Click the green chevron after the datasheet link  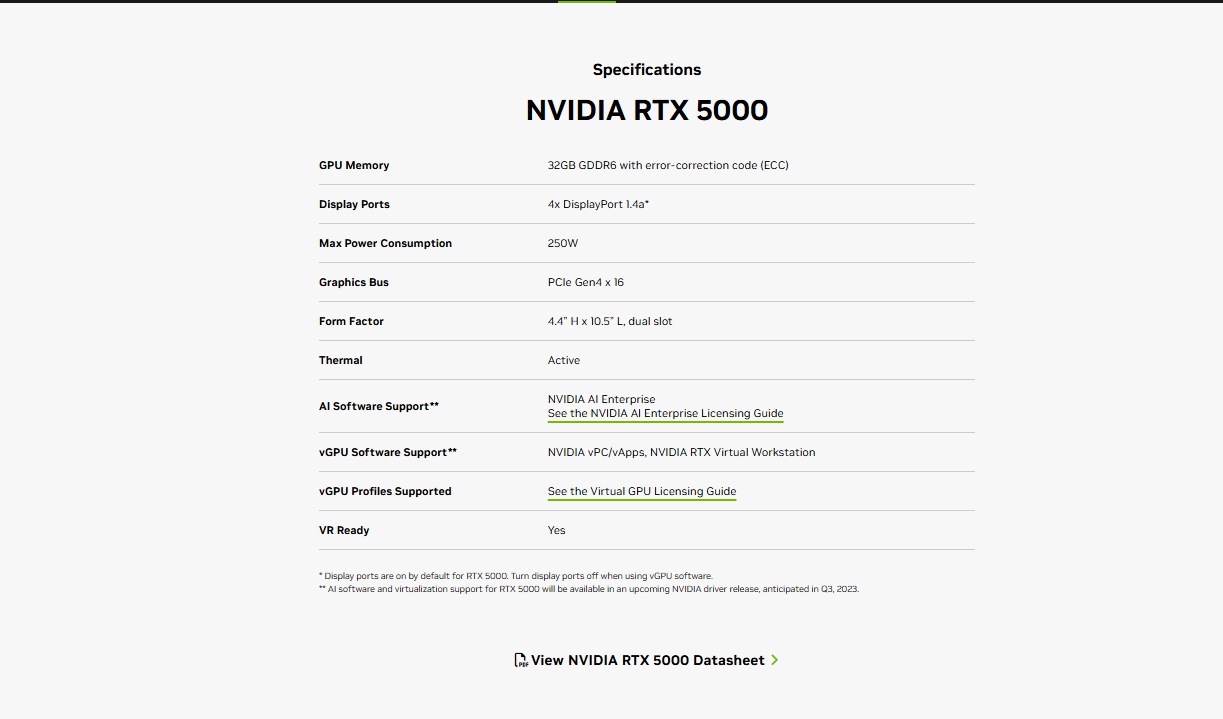775,660
